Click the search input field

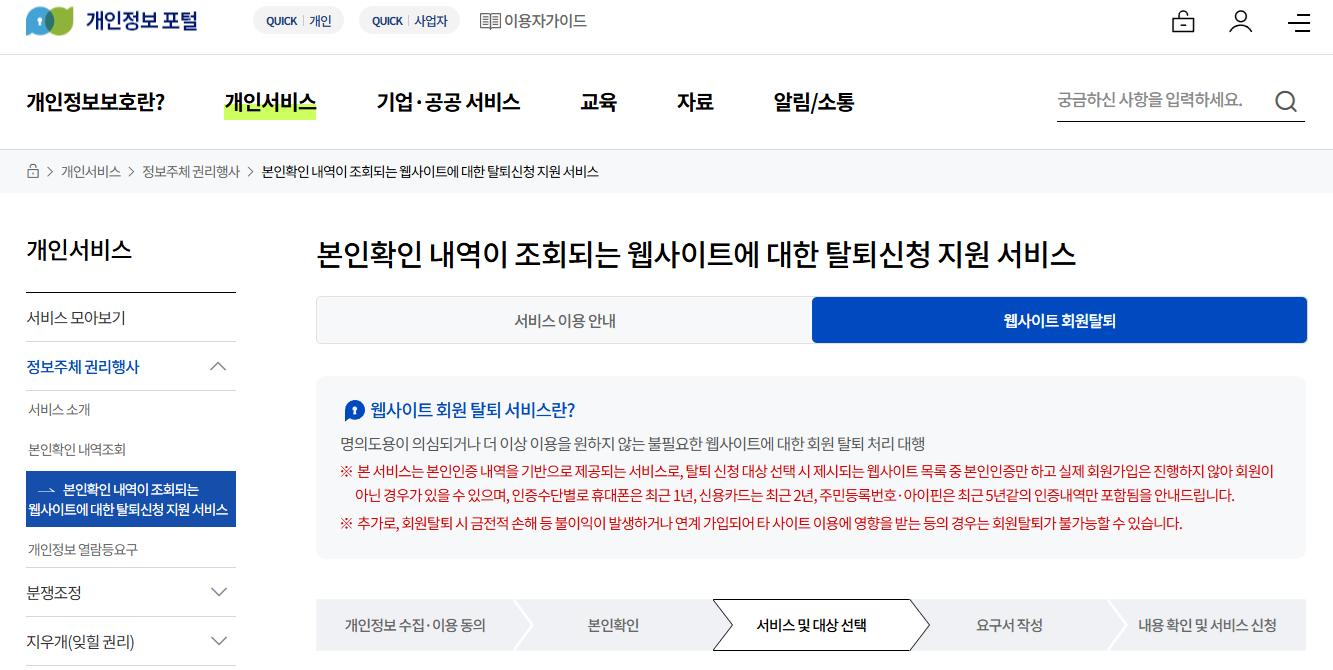point(1150,101)
